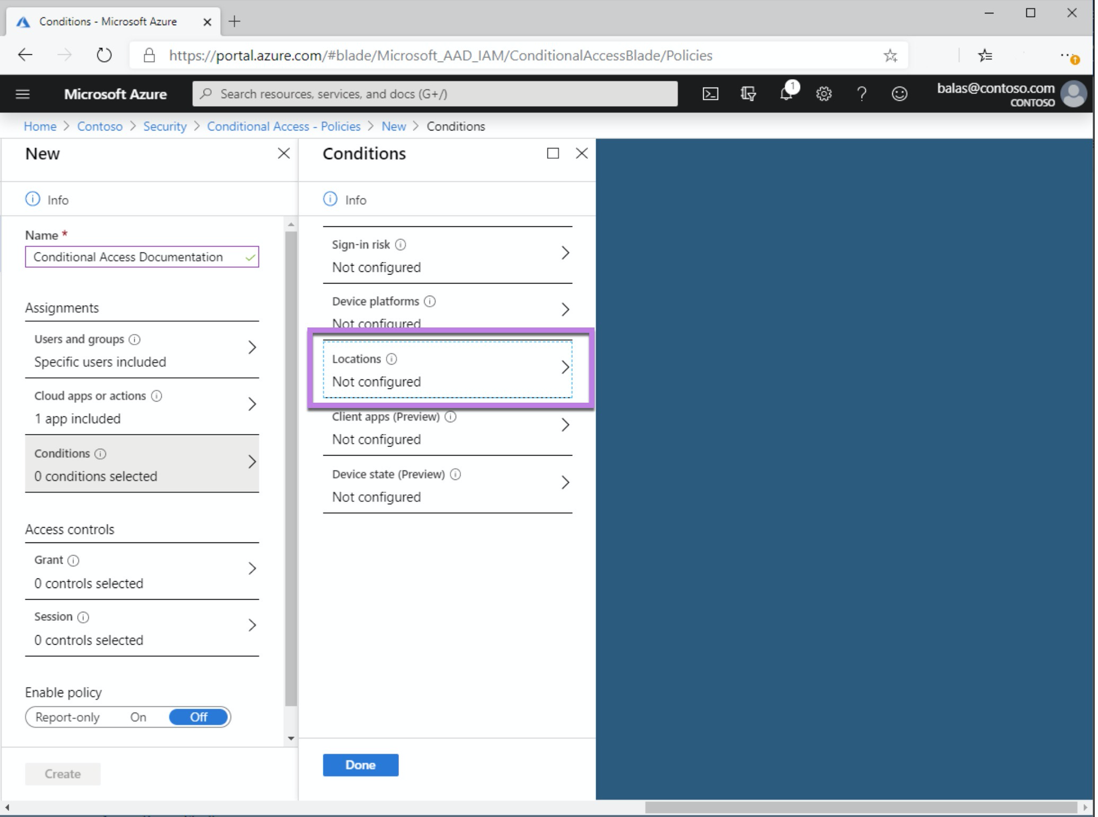
Task: Open a new browser tab
Action: (235, 22)
